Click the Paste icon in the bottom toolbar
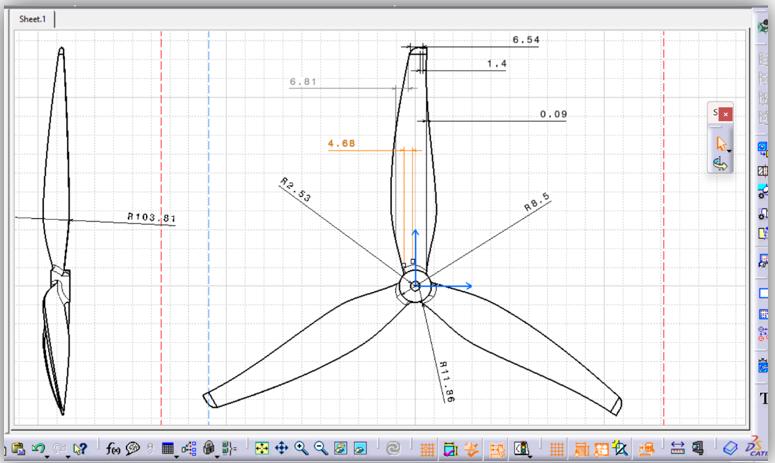 point(18,449)
